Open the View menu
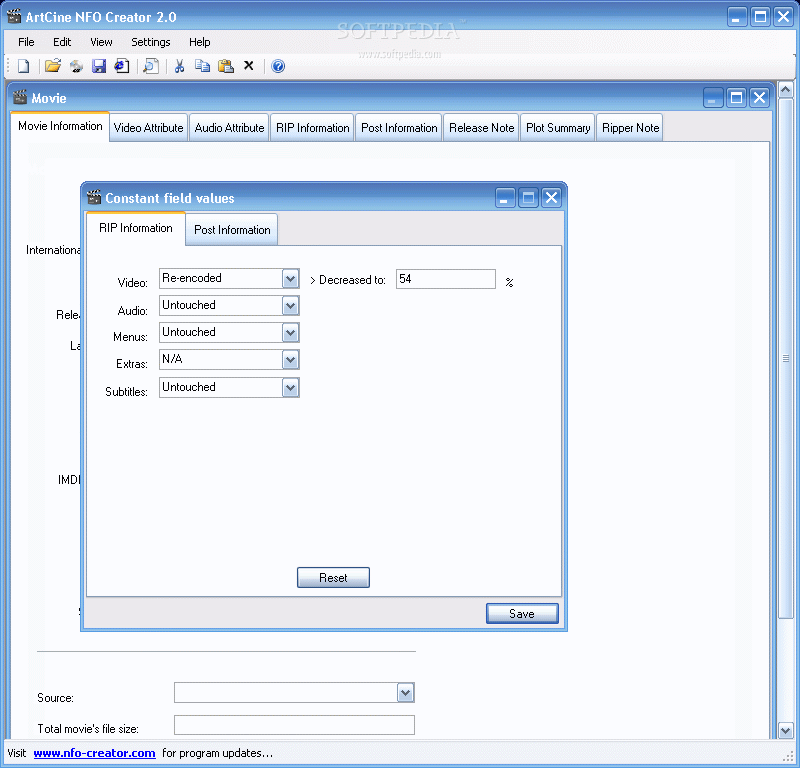 click(101, 42)
